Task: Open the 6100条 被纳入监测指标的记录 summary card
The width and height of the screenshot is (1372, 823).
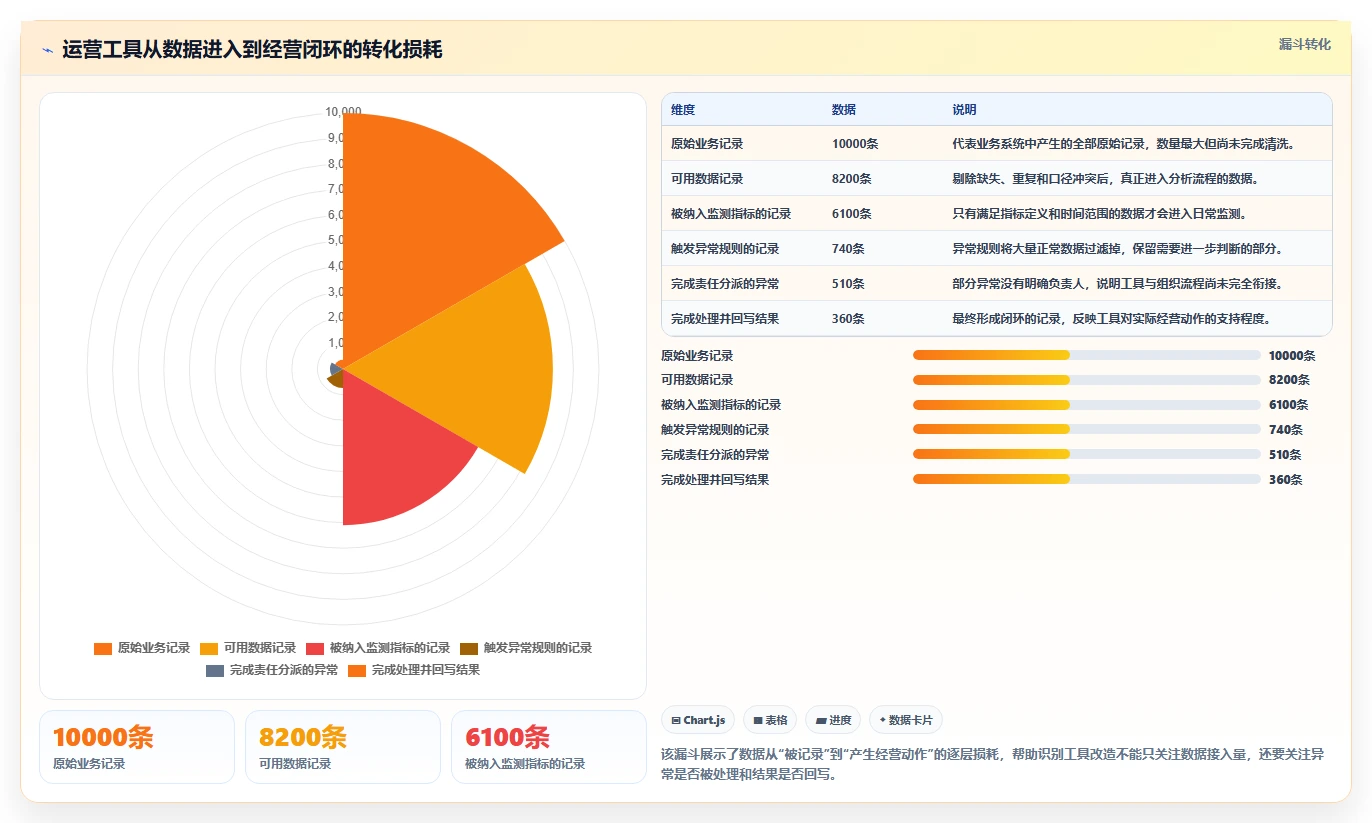Action: click(549, 747)
